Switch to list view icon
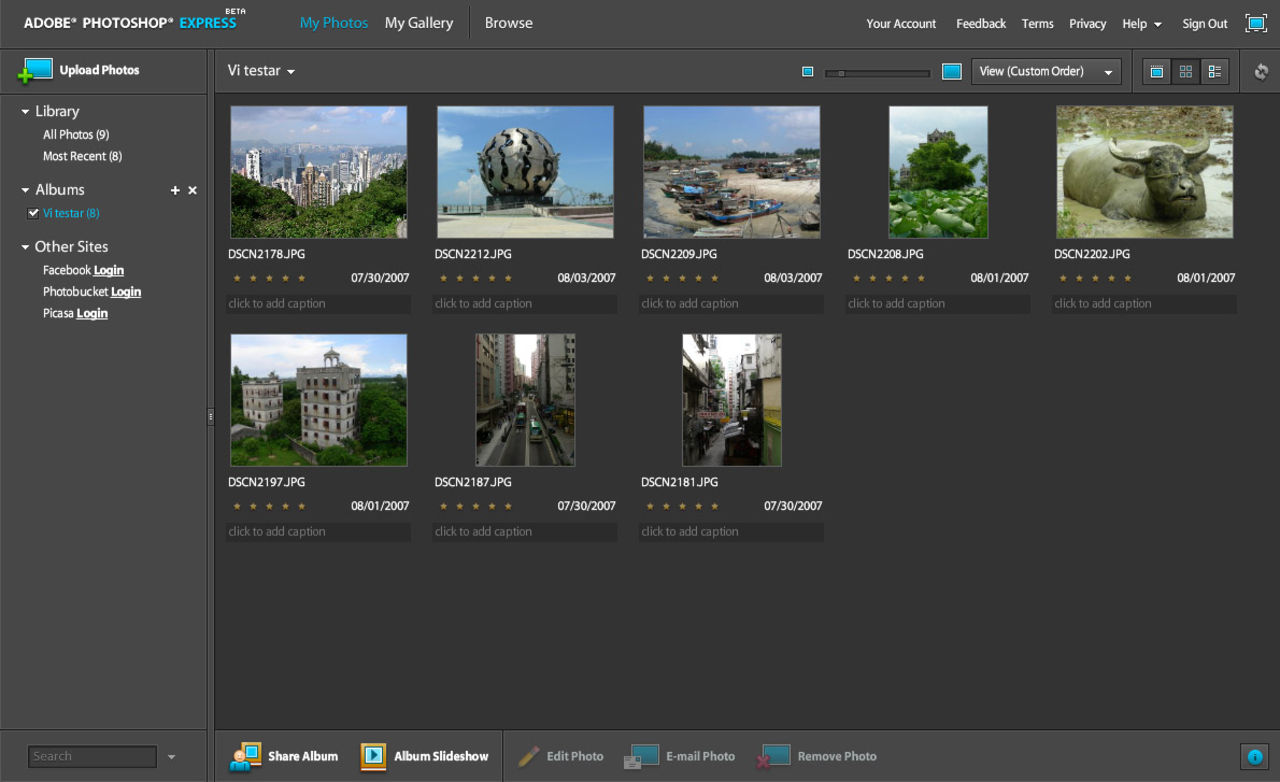1280x782 pixels. pos(1214,71)
